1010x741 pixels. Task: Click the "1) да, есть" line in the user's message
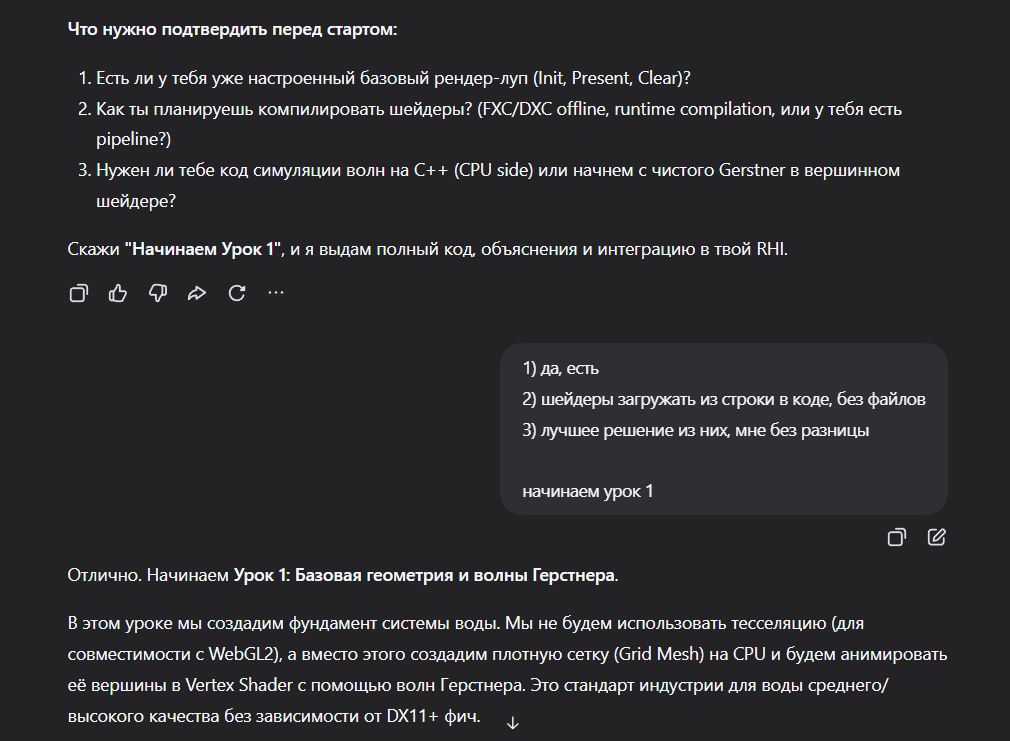(560, 369)
